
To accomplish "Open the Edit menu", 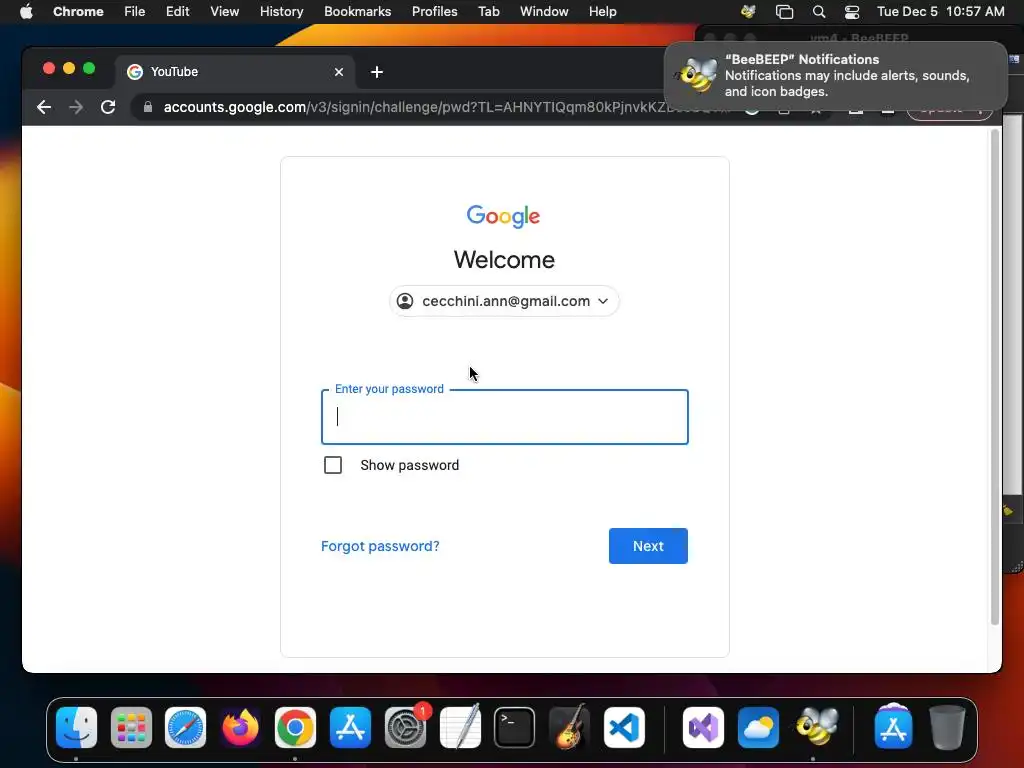I will click(178, 11).
